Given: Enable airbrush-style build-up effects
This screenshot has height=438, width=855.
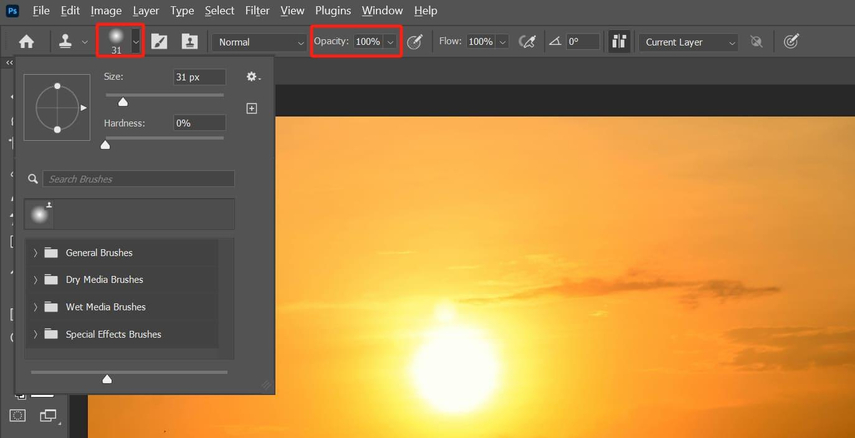Looking at the screenshot, I should (528, 42).
